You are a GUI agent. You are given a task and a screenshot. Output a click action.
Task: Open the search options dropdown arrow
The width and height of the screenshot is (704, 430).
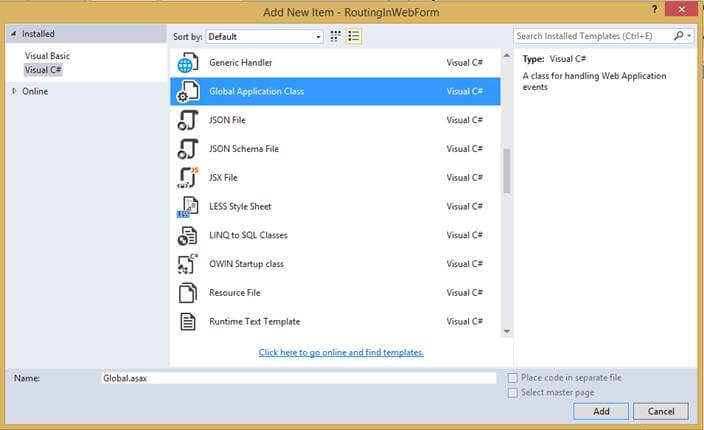tap(689, 36)
